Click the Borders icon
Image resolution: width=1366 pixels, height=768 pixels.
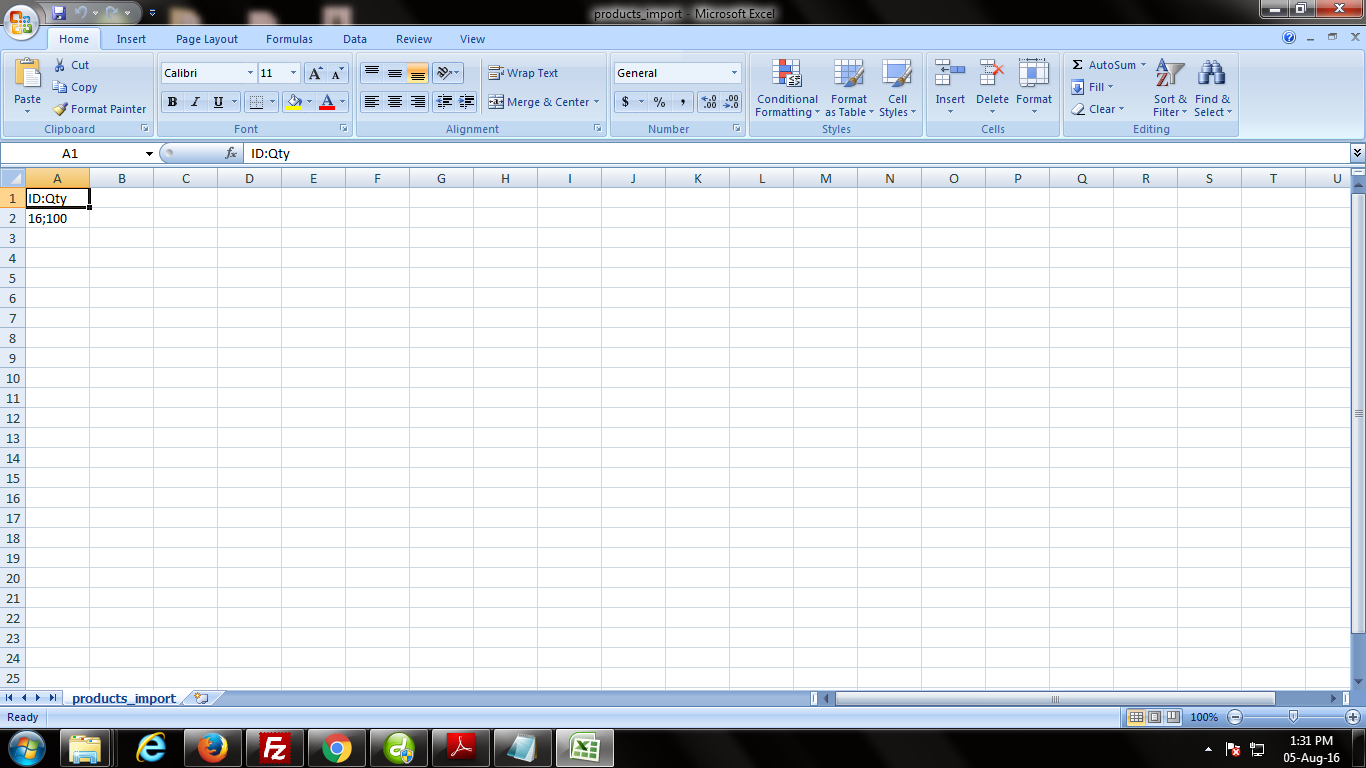pos(256,102)
